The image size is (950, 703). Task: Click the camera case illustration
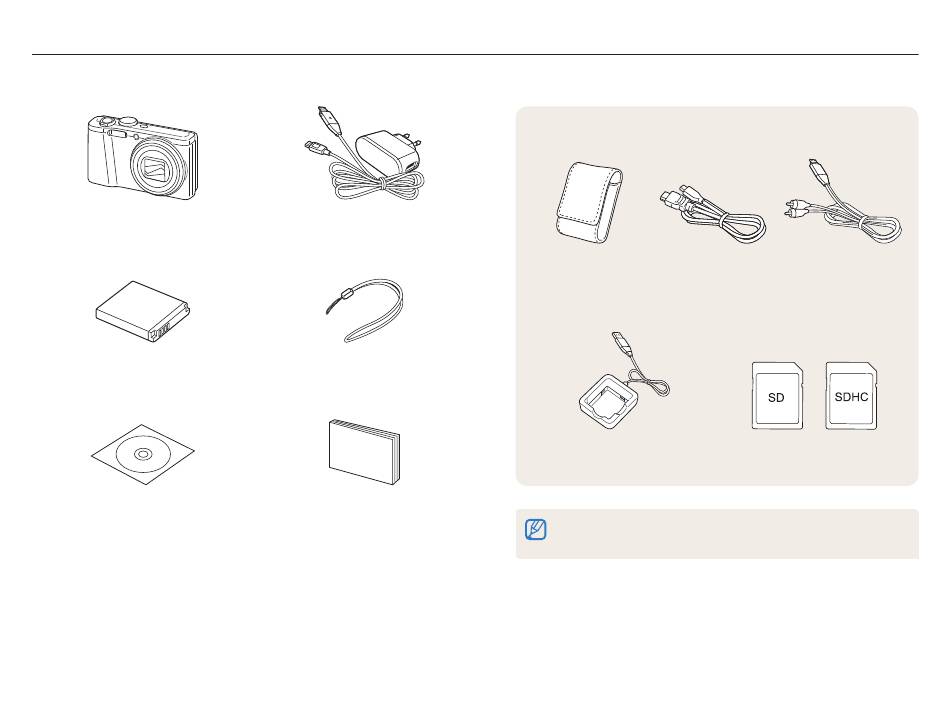(x=589, y=202)
